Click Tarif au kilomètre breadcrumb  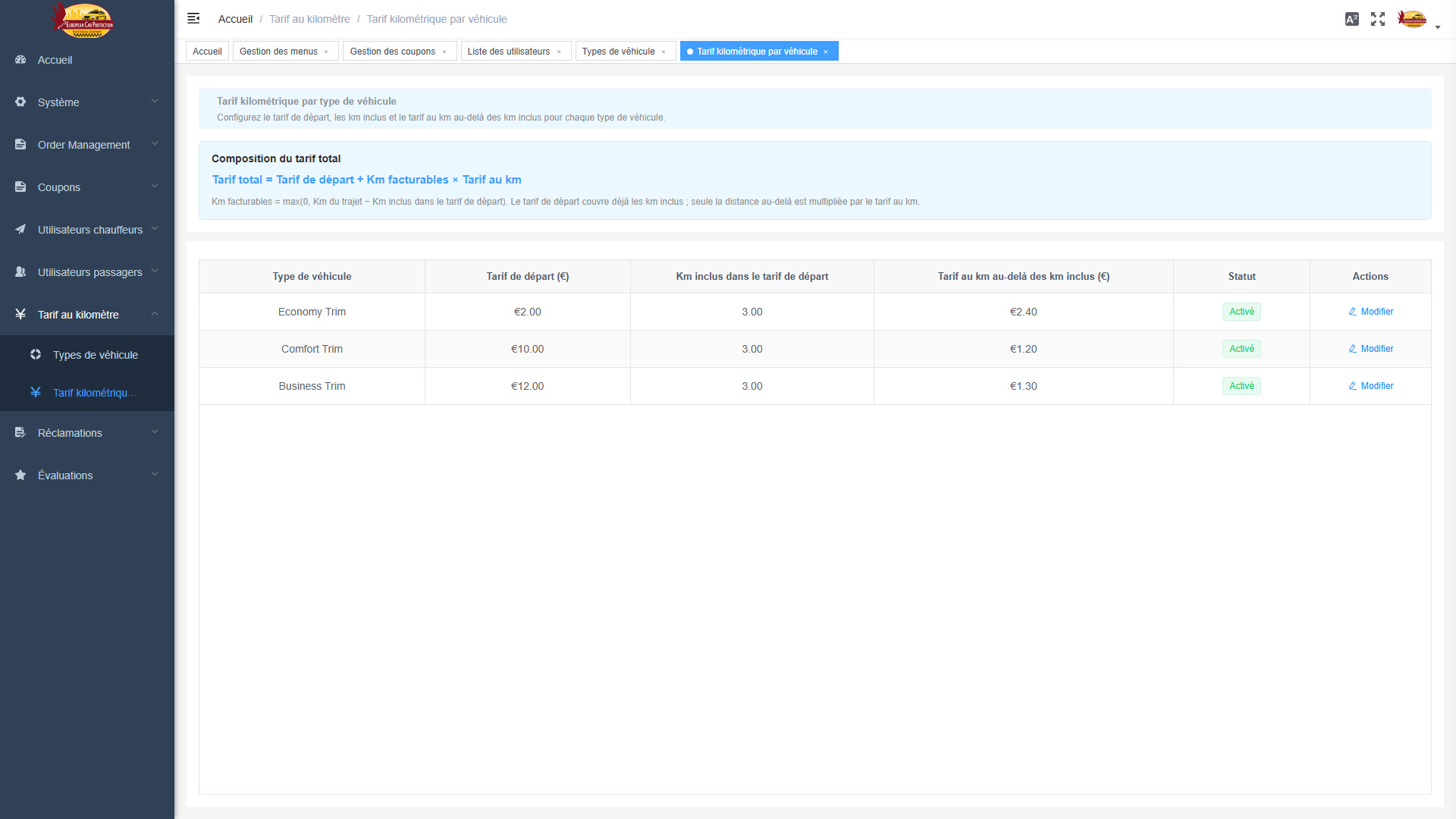(x=309, y=19)
